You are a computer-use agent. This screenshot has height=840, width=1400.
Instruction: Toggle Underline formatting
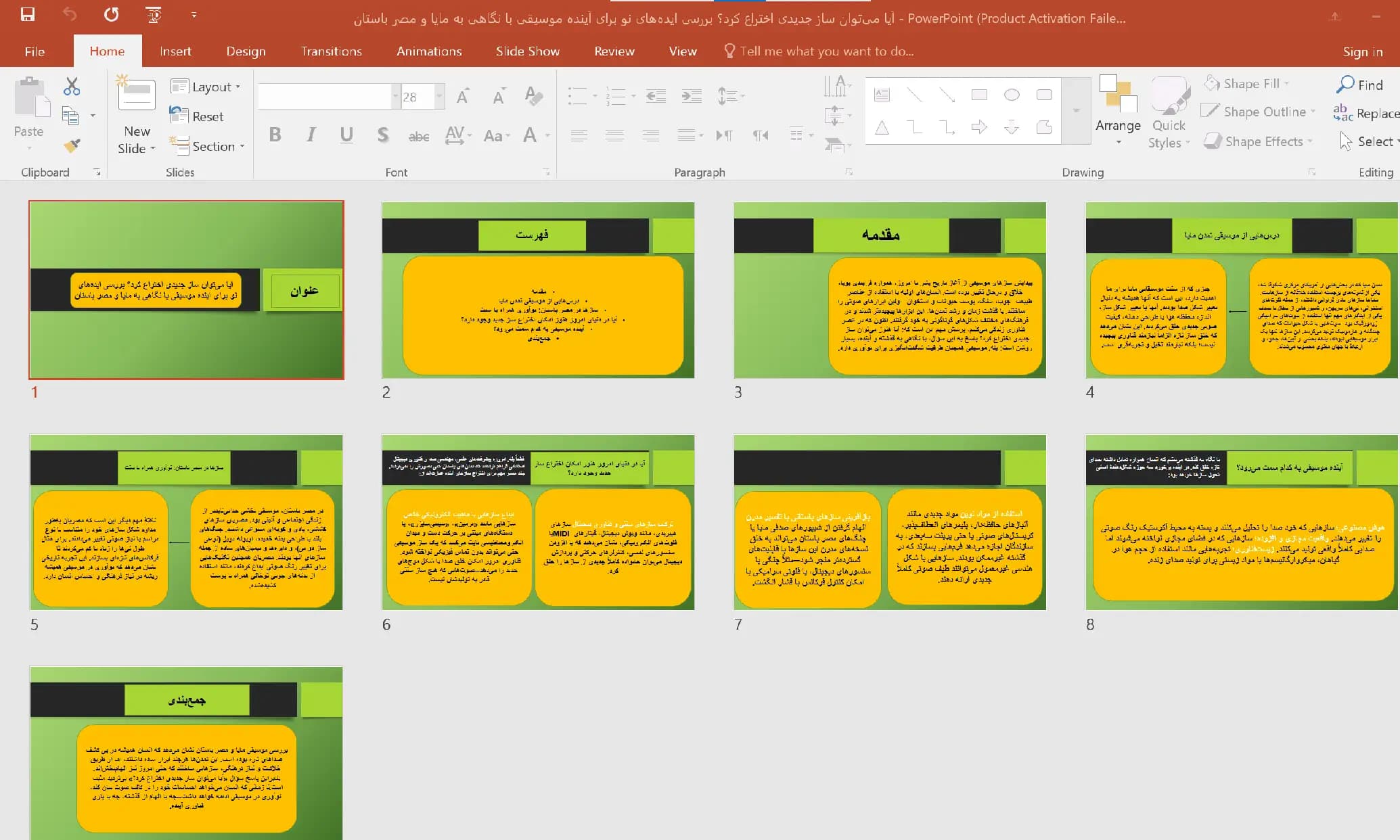coord(346,135)
